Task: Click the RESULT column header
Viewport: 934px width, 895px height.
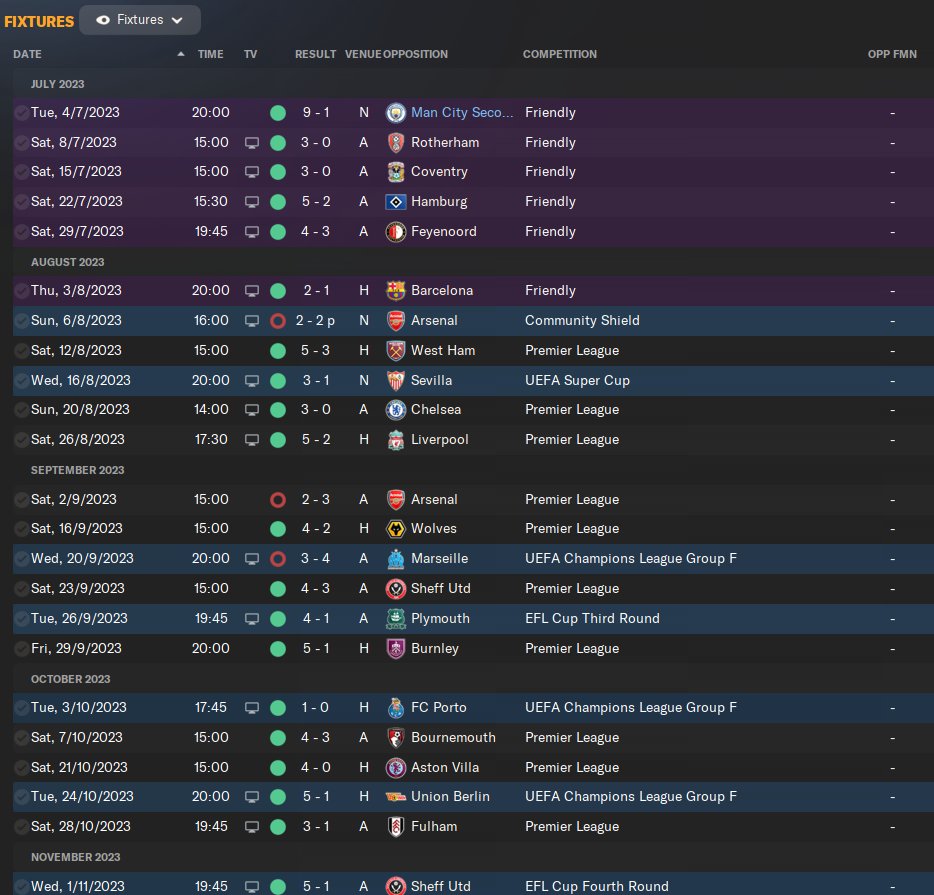Action: click(x=315, y=54)
